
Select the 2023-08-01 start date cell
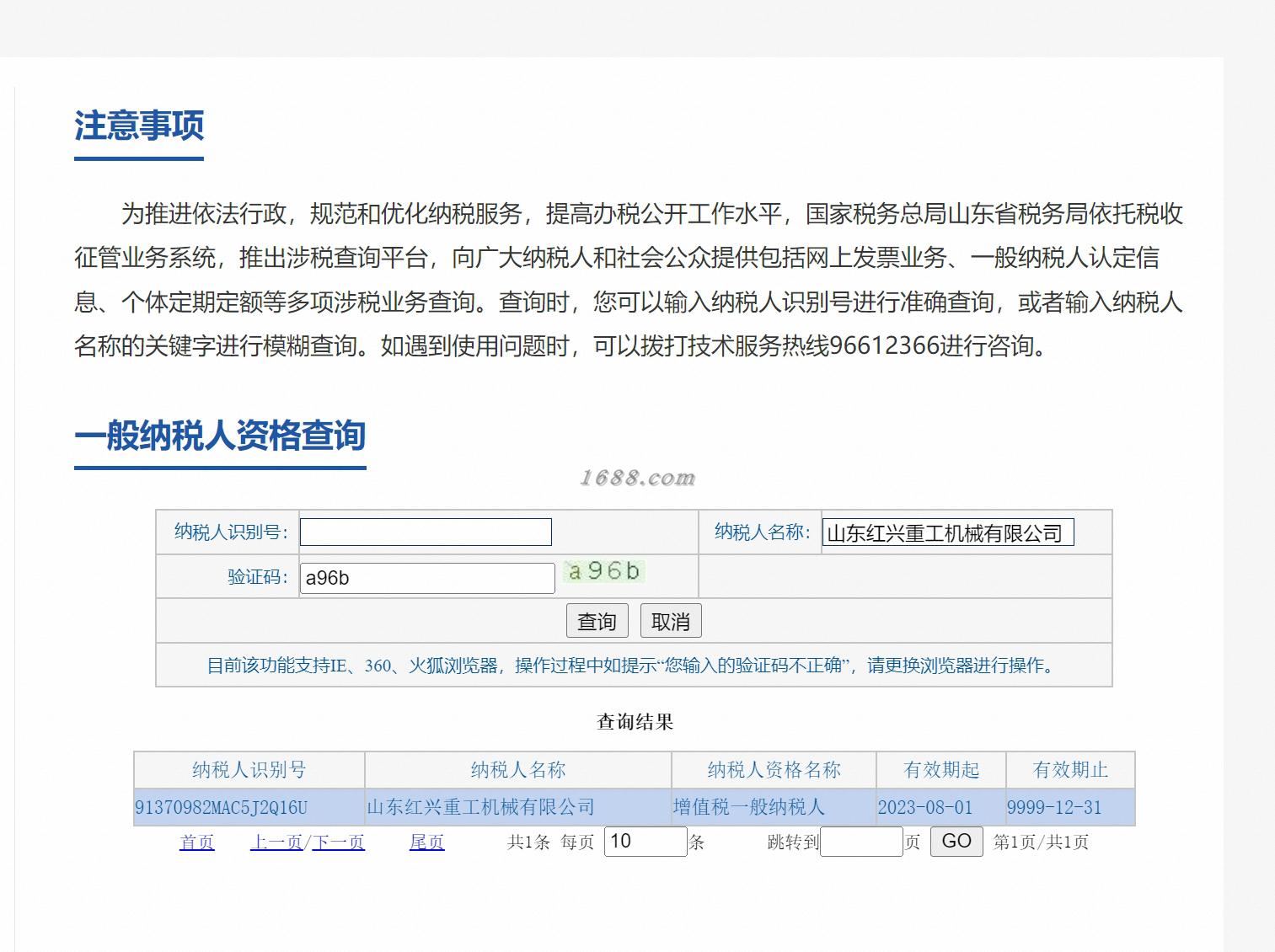click(941, 807)
